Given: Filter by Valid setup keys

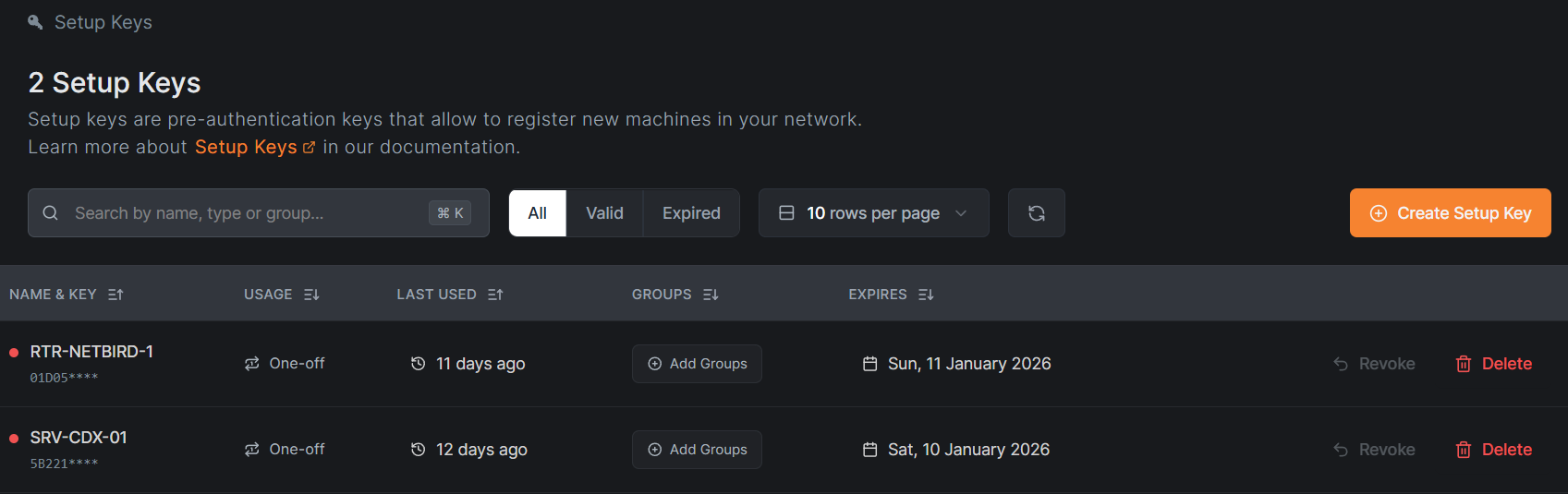Looking at the screenshot, I should (604, 213).
